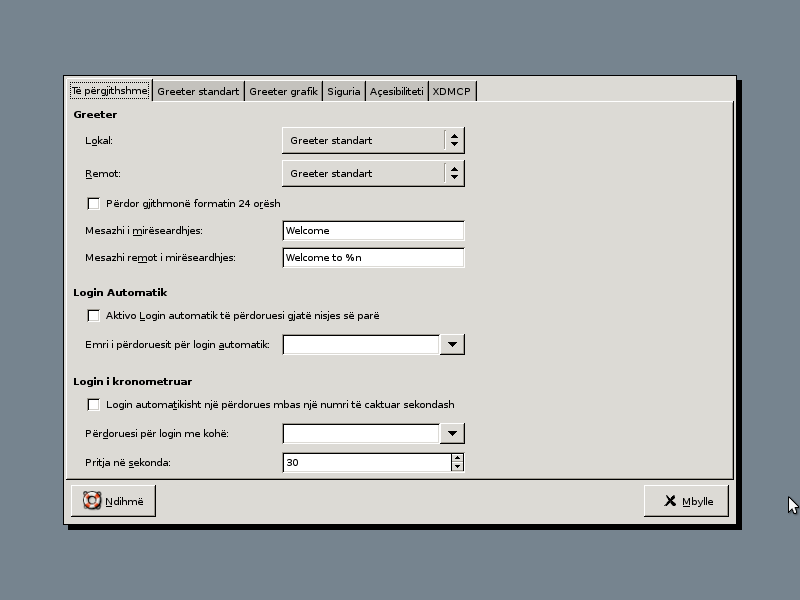Image resolution: width=800 pixels, height=600 pixels.
Task: Open the Greeter standart tab
Action: [198, 91]
